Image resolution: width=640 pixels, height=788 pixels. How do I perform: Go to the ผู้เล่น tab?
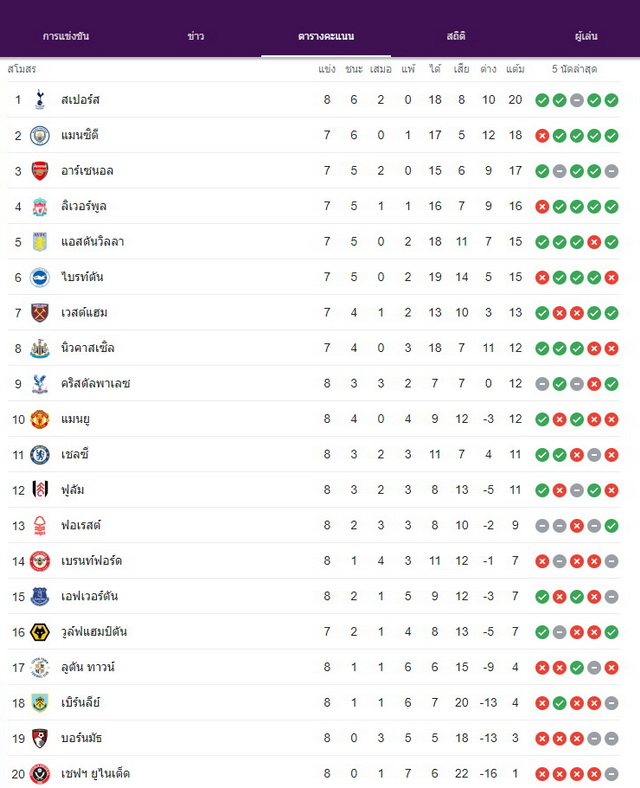(x=586, y=36)
